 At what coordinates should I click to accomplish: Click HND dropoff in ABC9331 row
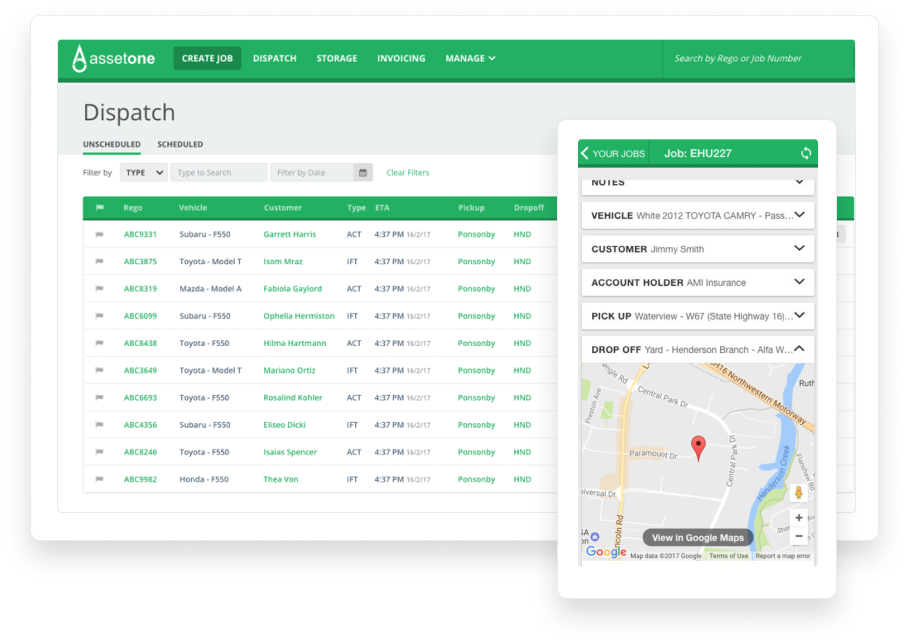point(522,235)
